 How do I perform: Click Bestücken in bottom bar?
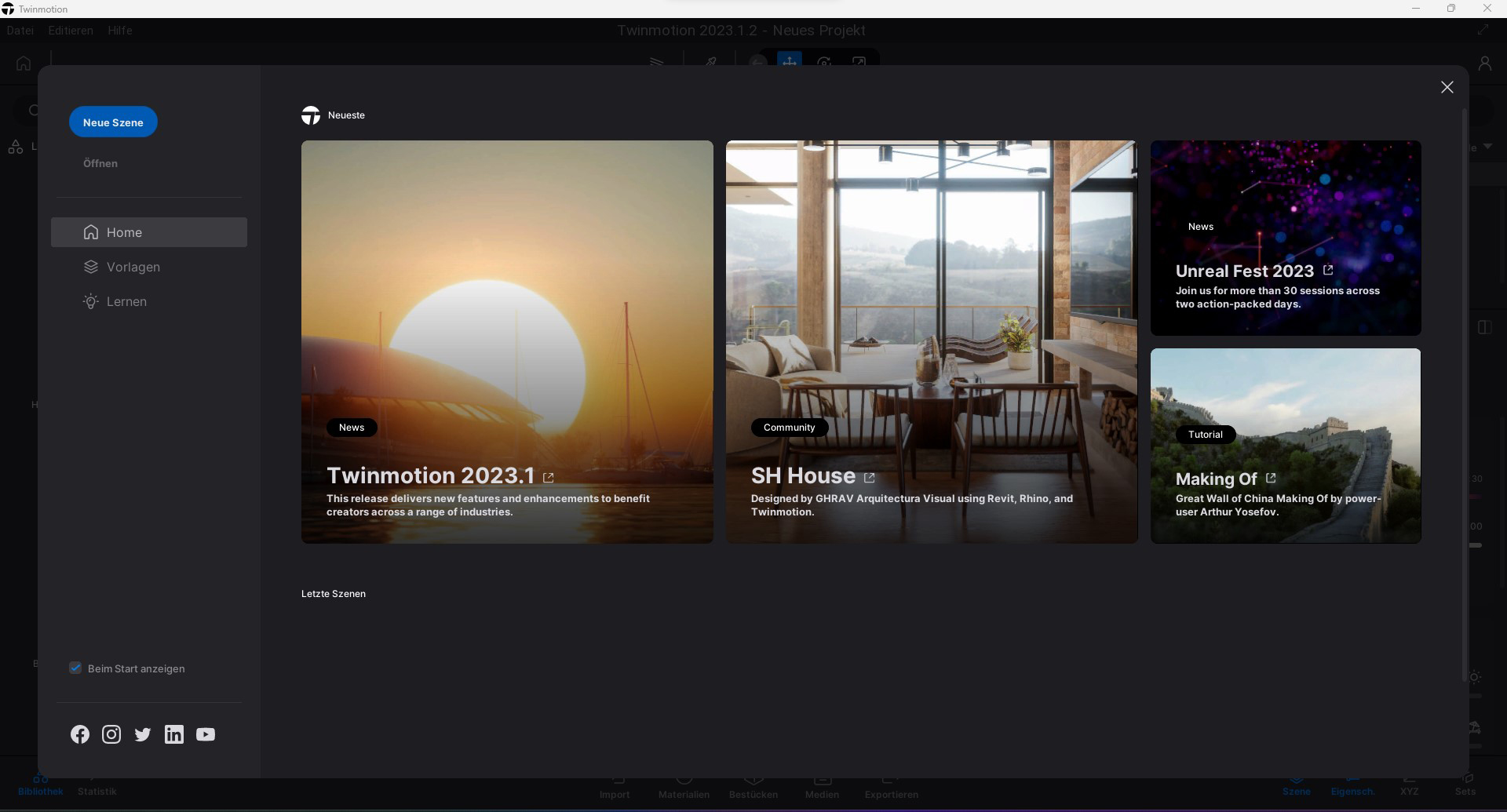coord(753,789)
